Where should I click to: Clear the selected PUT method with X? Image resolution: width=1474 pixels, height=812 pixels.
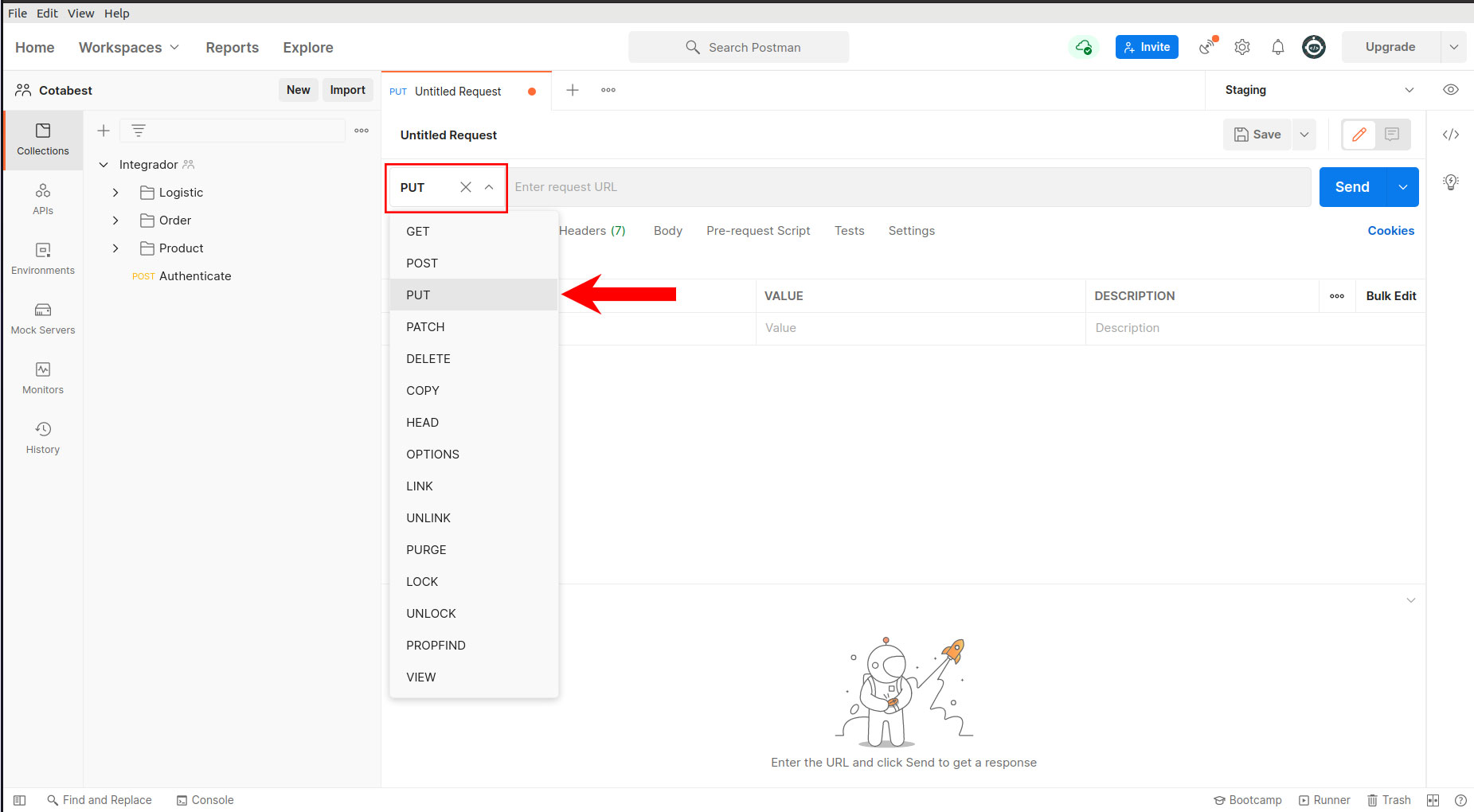pos(466,187)
